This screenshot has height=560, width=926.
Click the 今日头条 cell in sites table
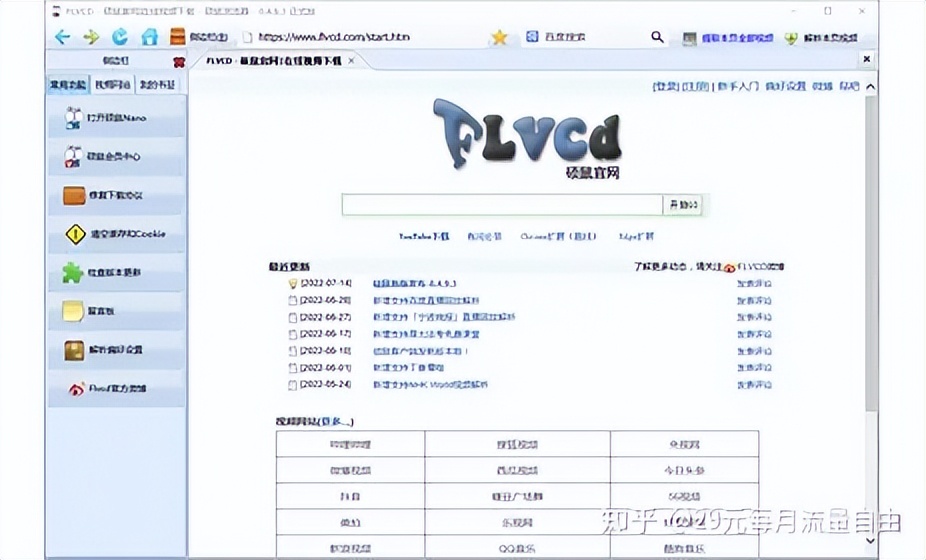click(684, 471)
